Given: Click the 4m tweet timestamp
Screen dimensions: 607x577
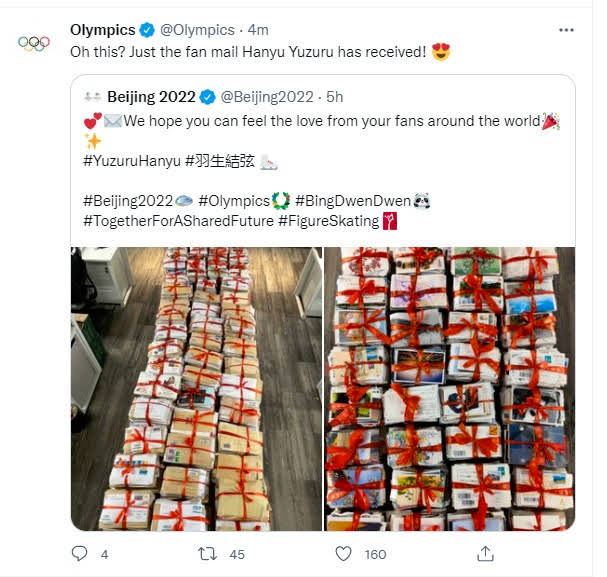Looking at the screenshot, I should coord(261,31).
